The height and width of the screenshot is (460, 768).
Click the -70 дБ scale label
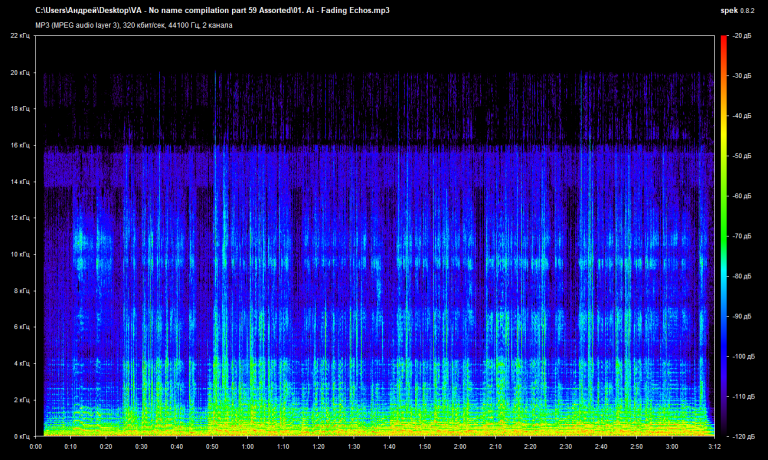click(x=742, y=237)
